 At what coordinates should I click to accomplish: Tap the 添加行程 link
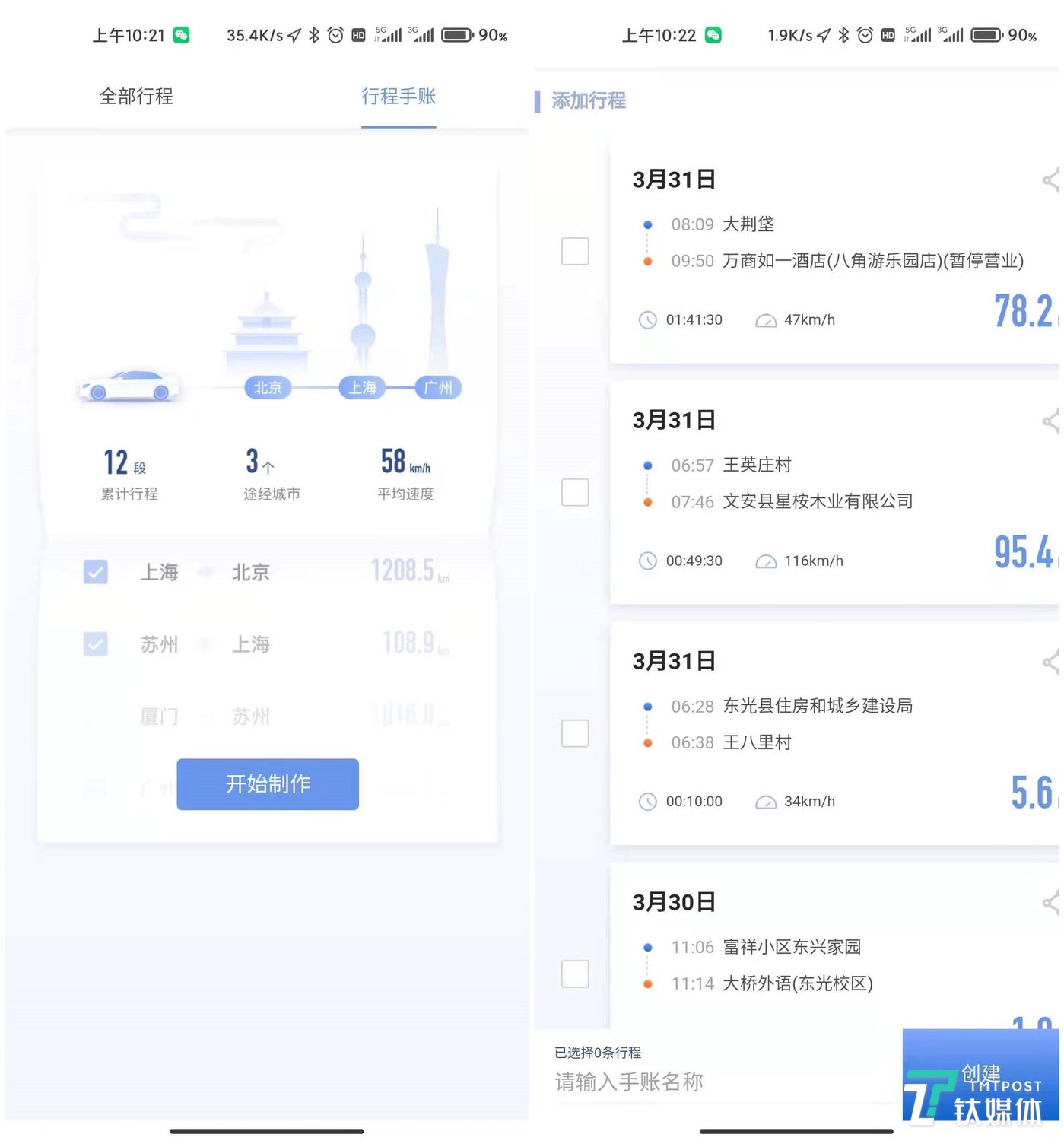coord(588,100)
